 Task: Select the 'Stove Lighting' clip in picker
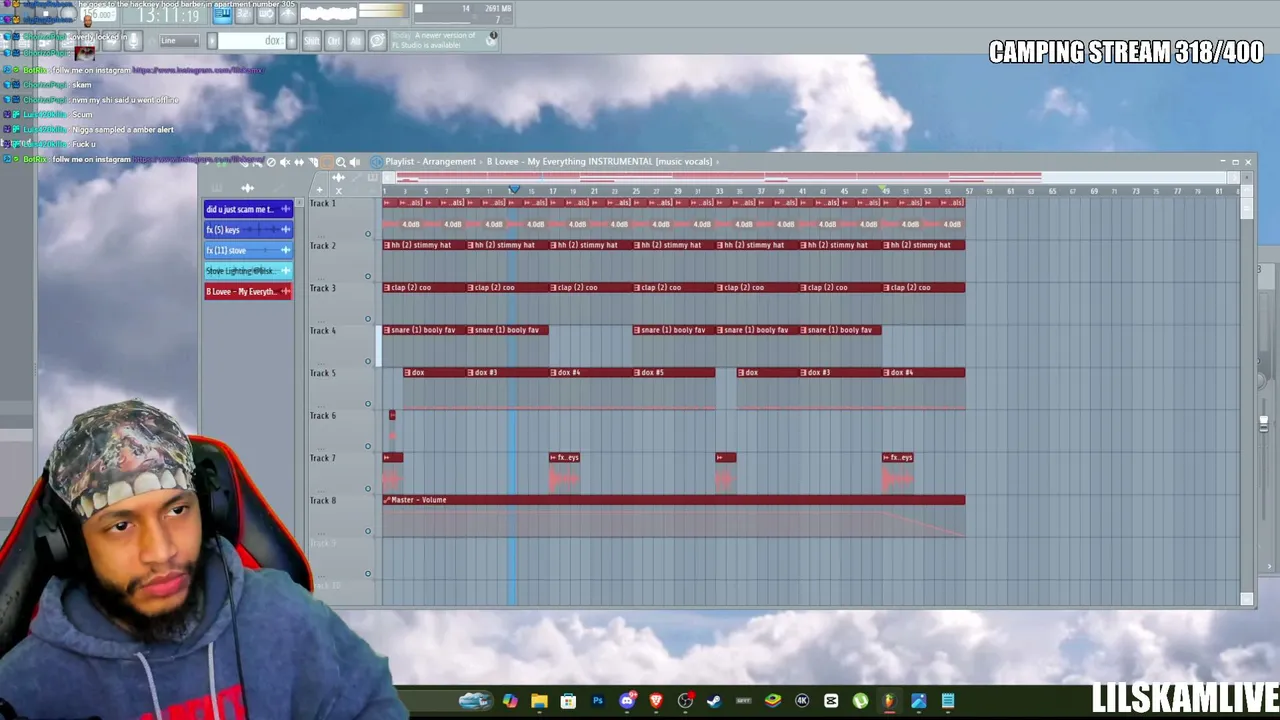(x=248, y=271)
